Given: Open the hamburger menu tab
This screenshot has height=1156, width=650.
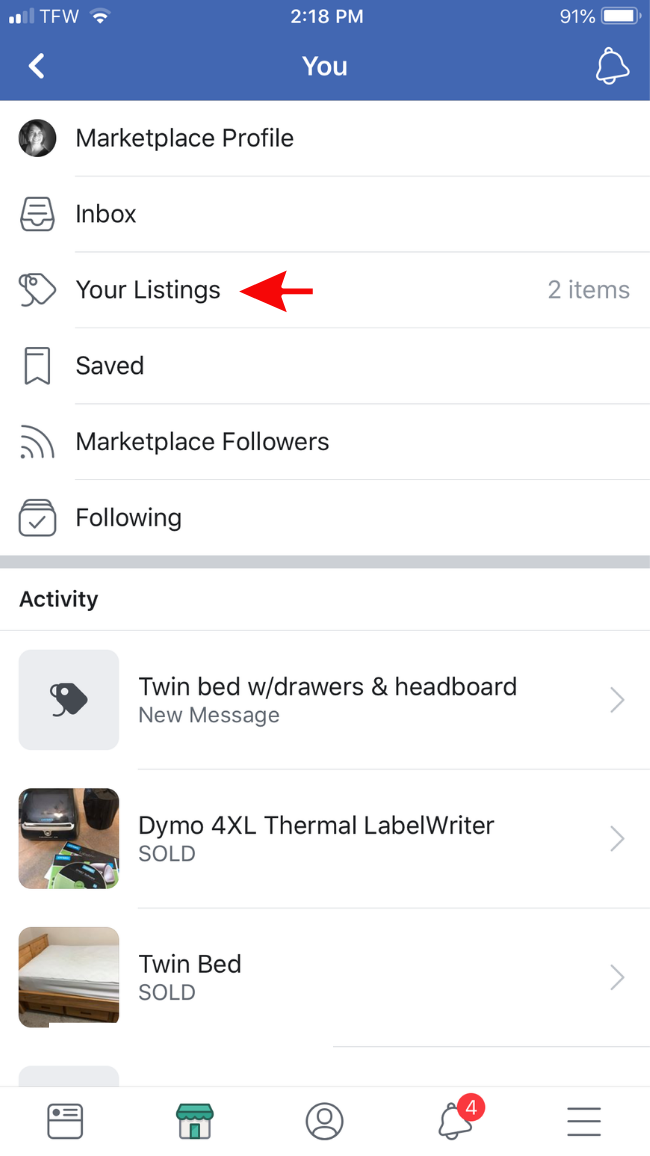Looking at the screenshot, I should click(x=584, y=1121).
